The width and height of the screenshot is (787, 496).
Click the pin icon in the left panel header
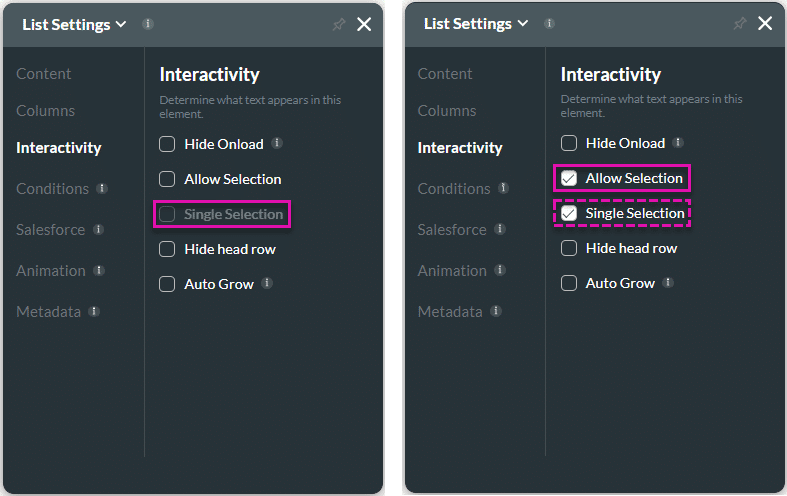[338, 24]
